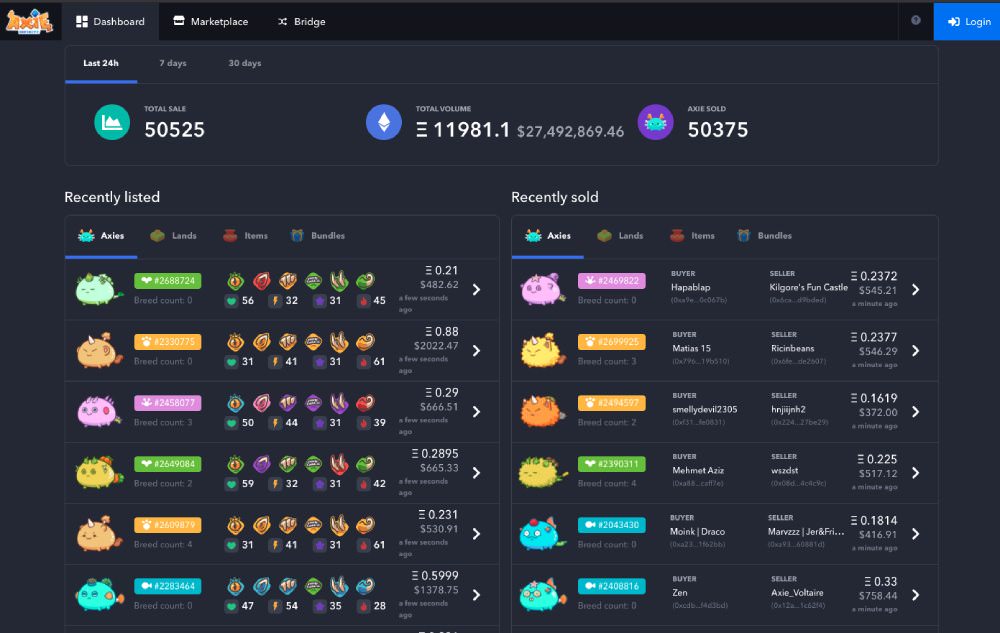Open sale arrow for Axie #2390311
This screenshot has height=633, width=1000.
tap(916, 473)
